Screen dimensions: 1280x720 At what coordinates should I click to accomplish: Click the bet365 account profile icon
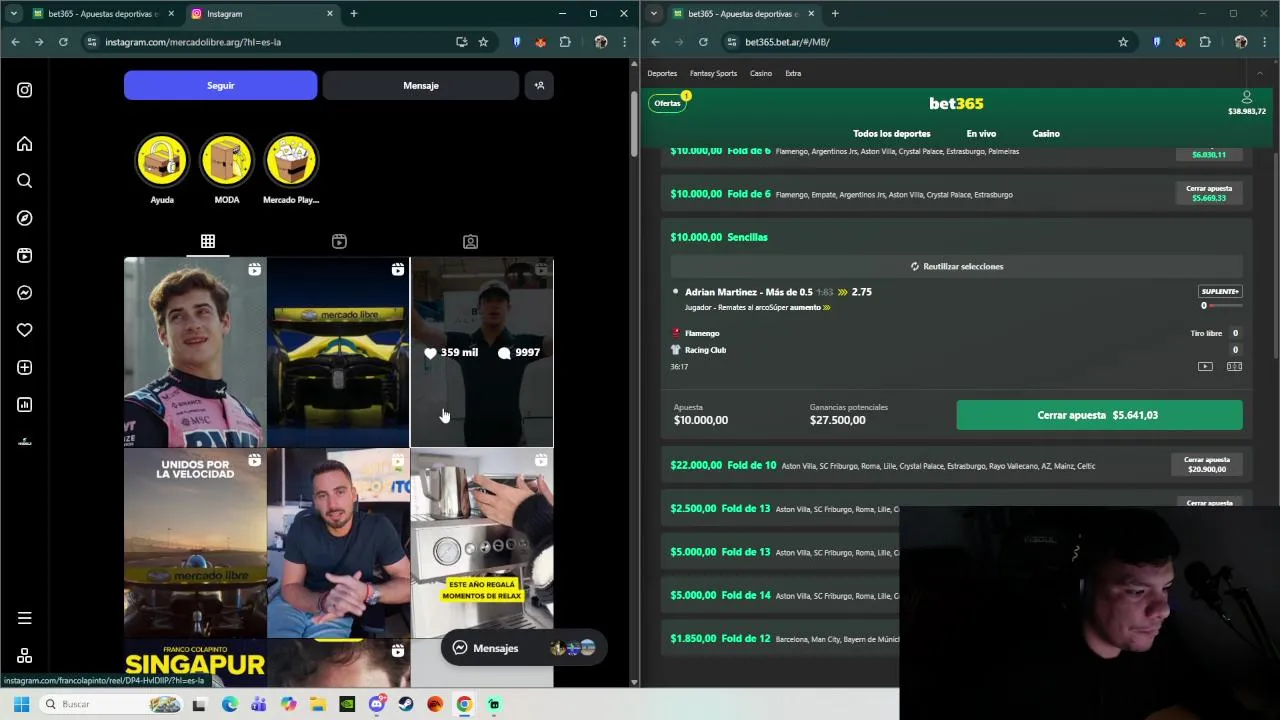(1247, 97)
